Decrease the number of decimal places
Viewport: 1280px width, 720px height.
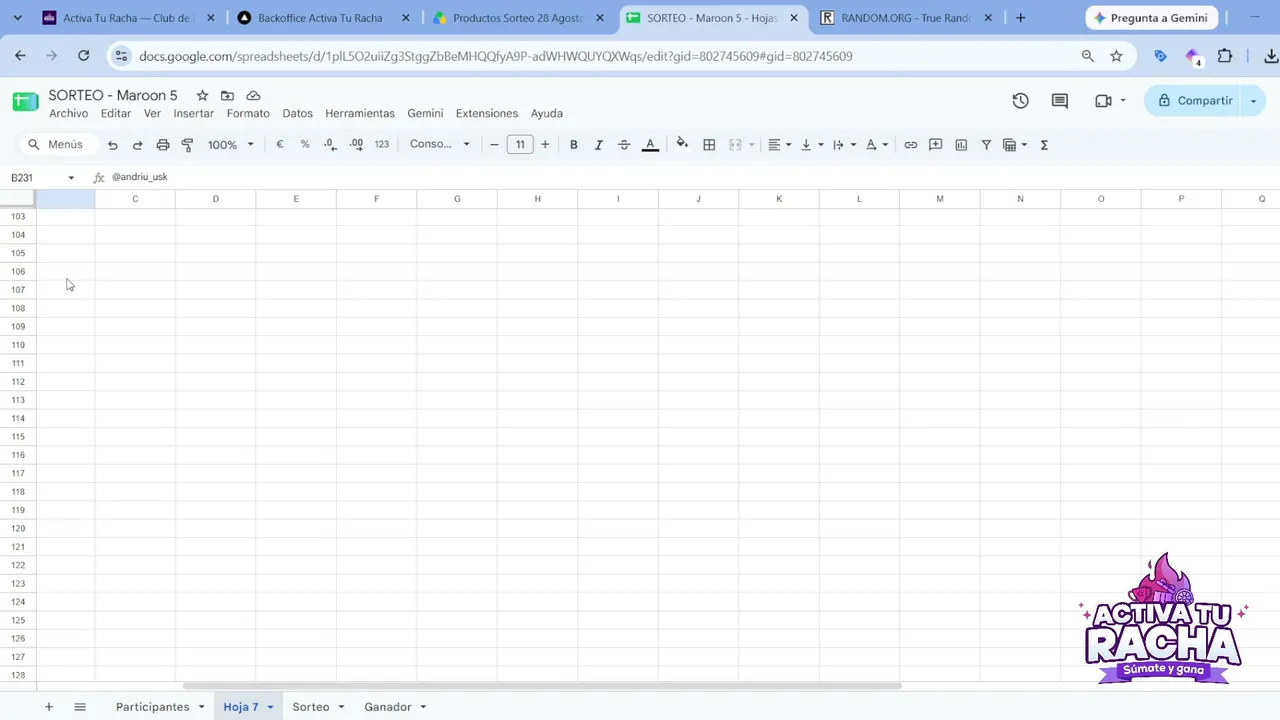[x=330, y=145]
